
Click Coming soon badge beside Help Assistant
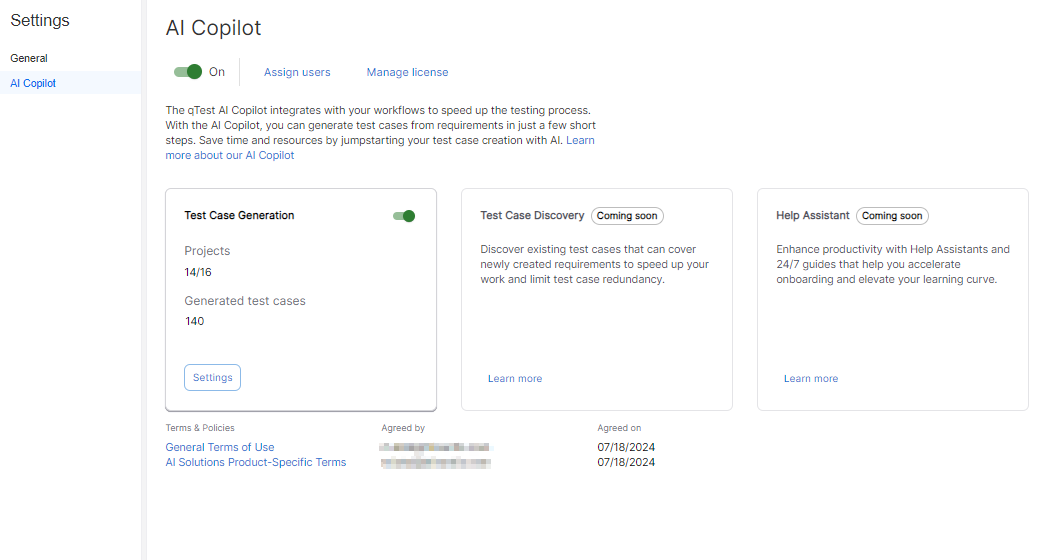coord(892,216)
